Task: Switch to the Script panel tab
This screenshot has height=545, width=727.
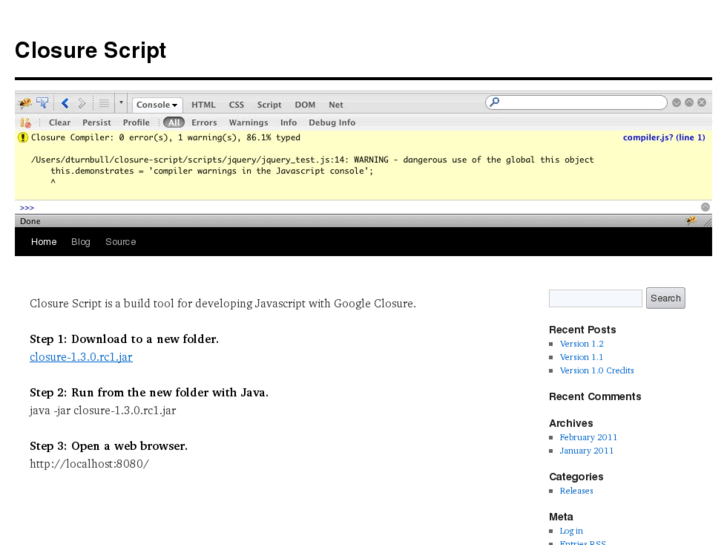Action: (269, 105)
